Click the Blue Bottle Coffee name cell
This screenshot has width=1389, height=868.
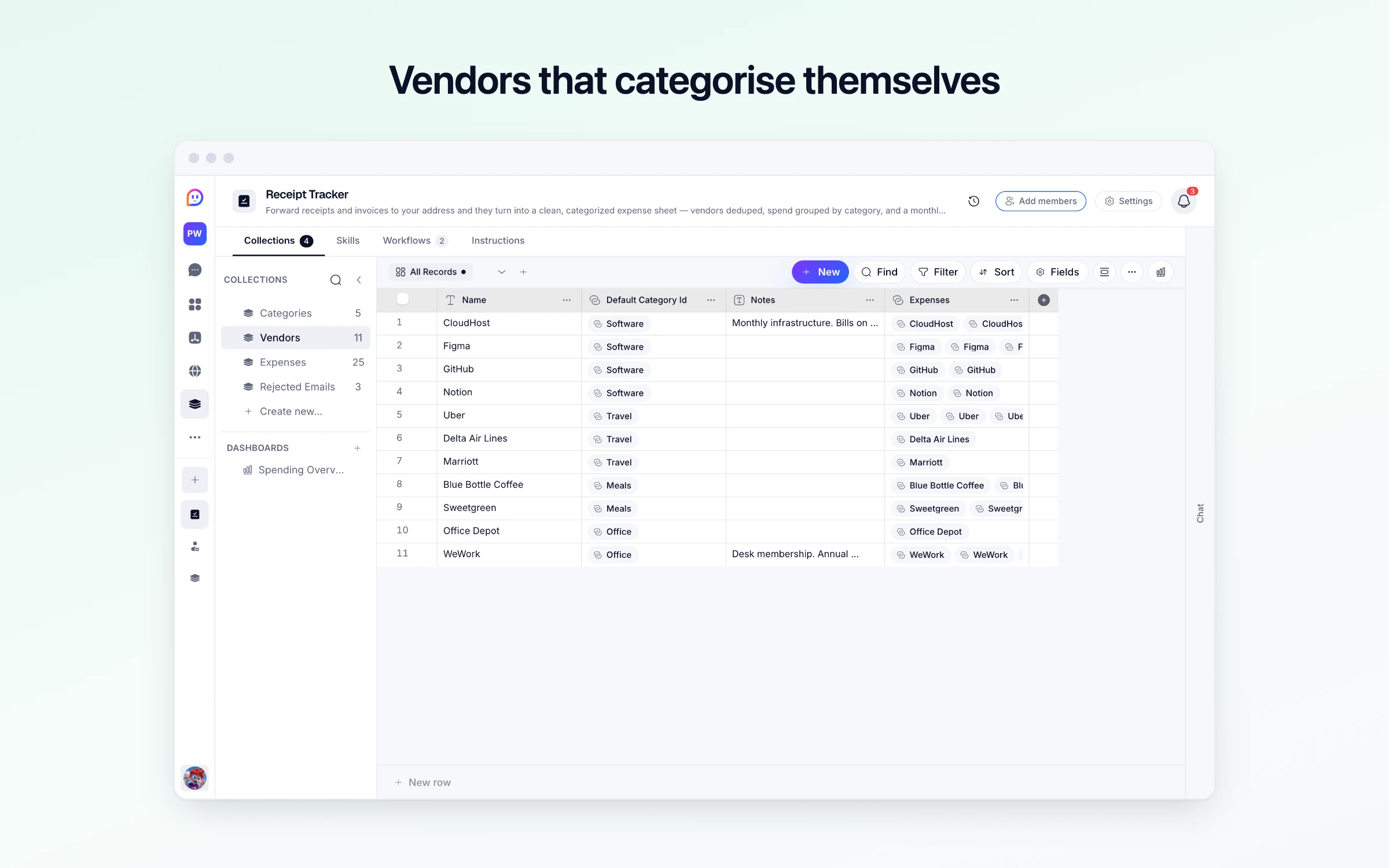coord(509,485)
